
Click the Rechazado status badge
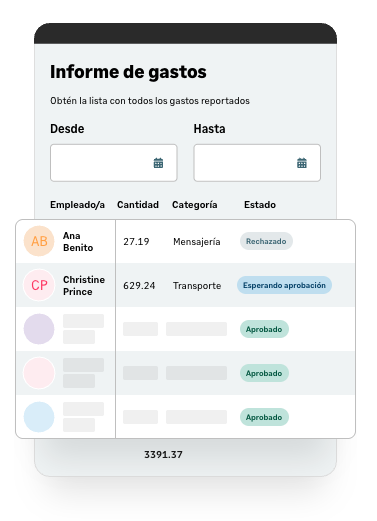click(x=266, y=241)
